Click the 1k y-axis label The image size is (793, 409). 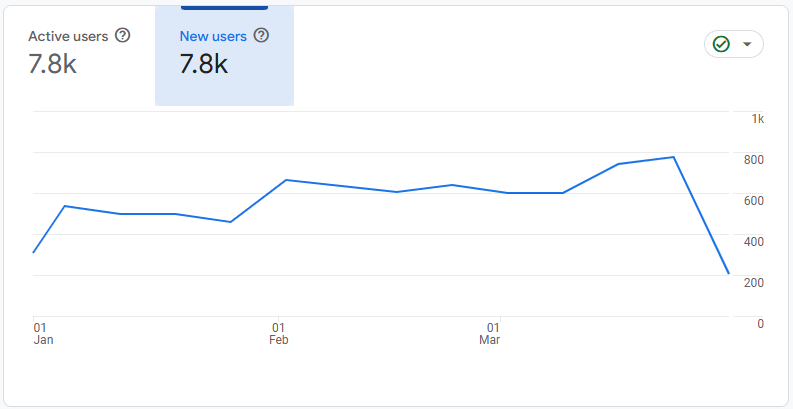click(758, 119)
